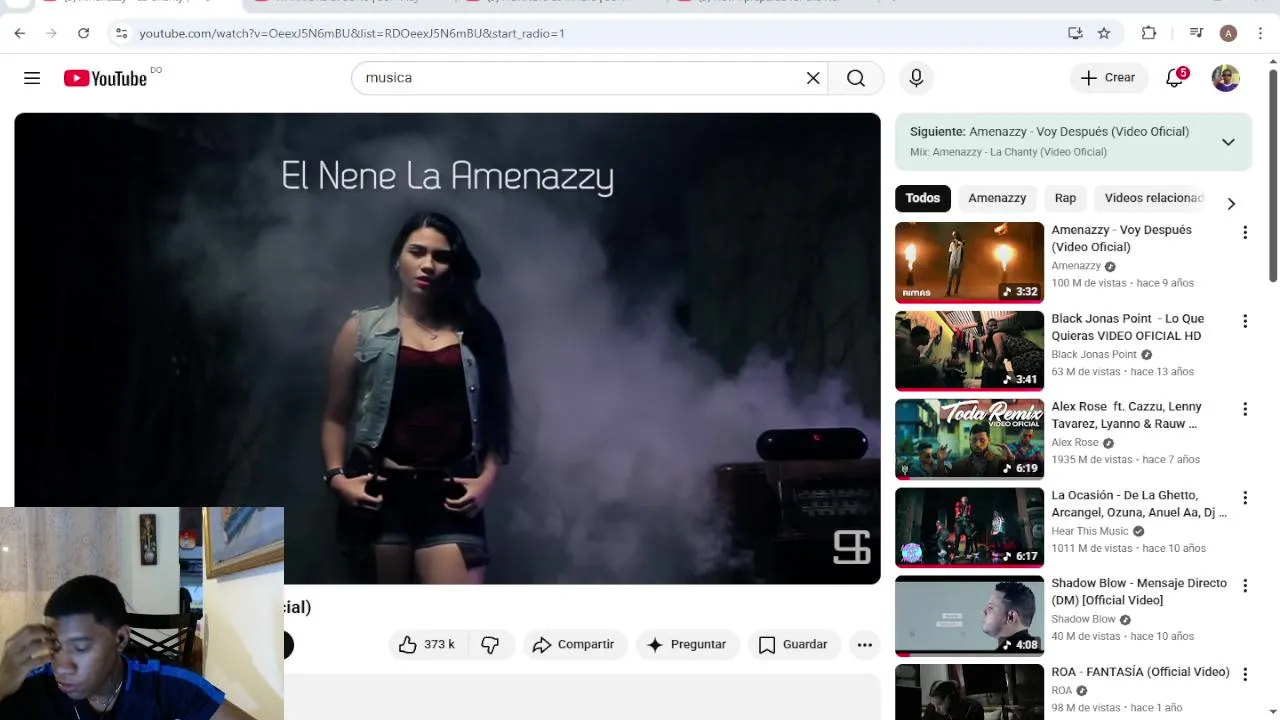1280x720 pixels.
Task: Go to the Hear This Music channel
Action: coord(1090,531)
